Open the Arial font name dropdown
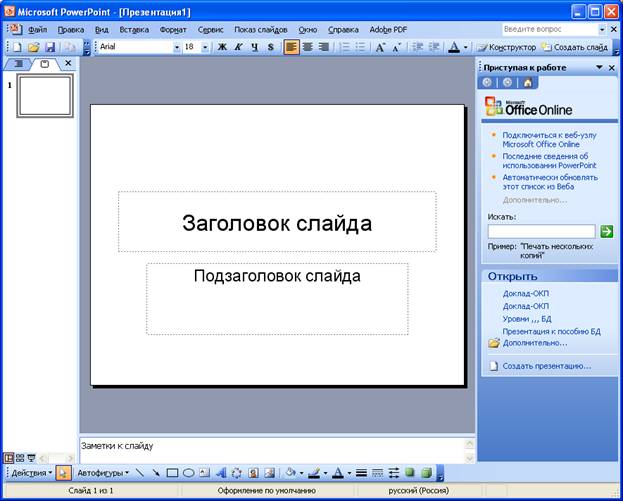623x501 pixels. click(x=177, y=47)
